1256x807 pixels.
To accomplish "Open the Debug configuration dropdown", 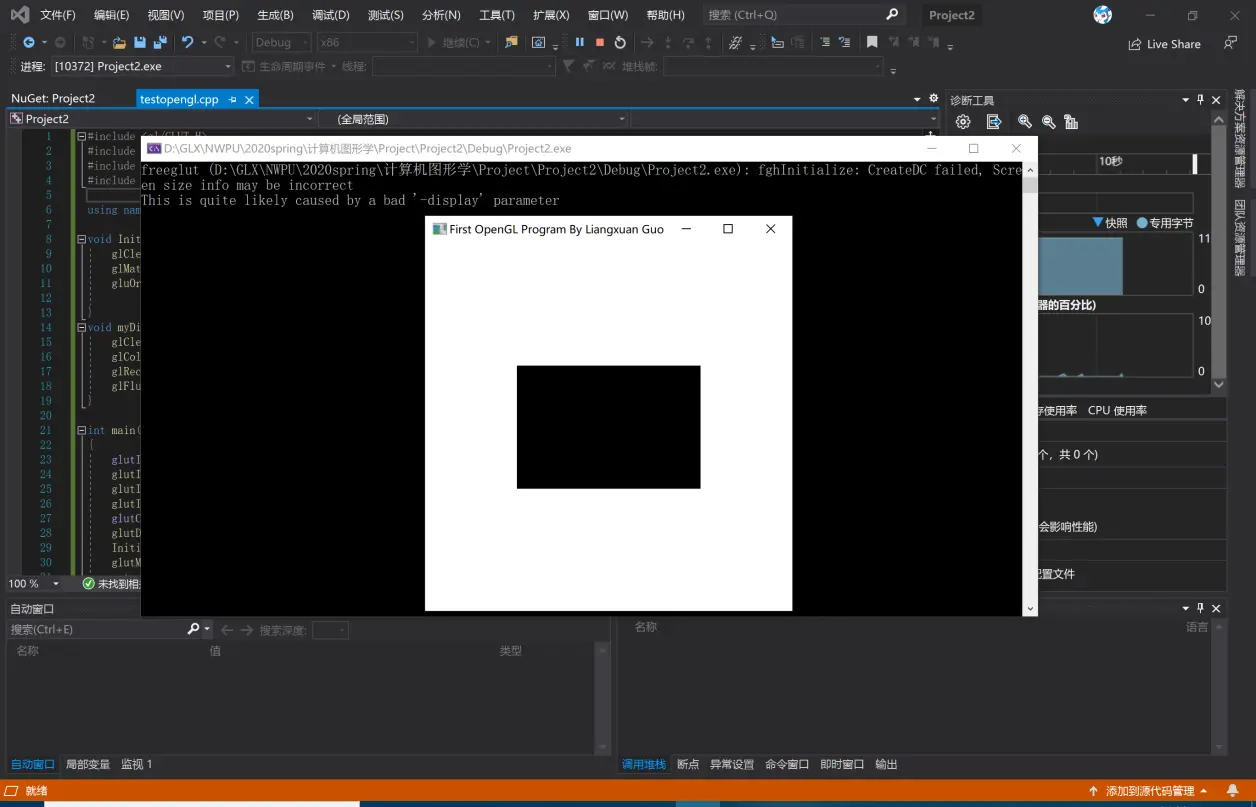I will tap(281, 42).
